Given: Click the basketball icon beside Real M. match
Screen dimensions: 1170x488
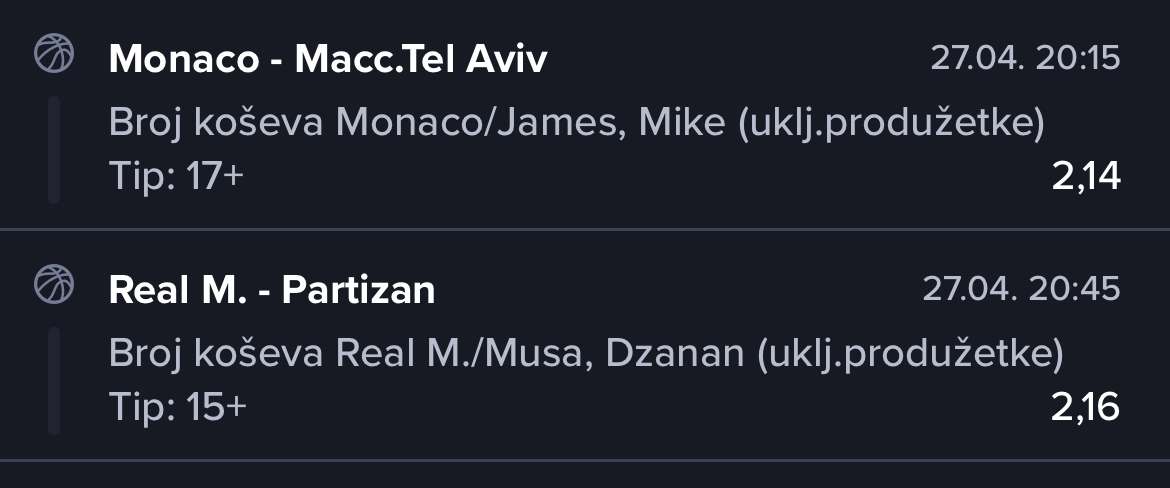Looking at the screenshot, I should (x=54, y=284).
